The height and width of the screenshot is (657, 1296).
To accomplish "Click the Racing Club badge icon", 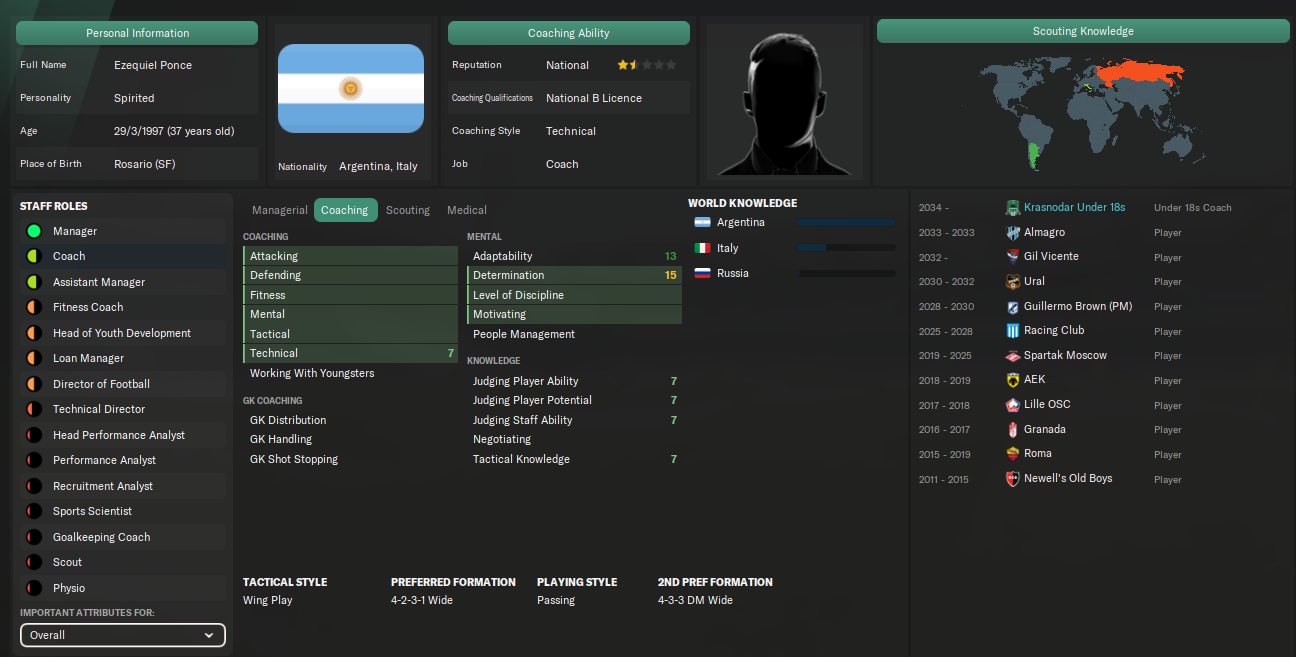I will pyautogui.click(x=1013, y=331).
